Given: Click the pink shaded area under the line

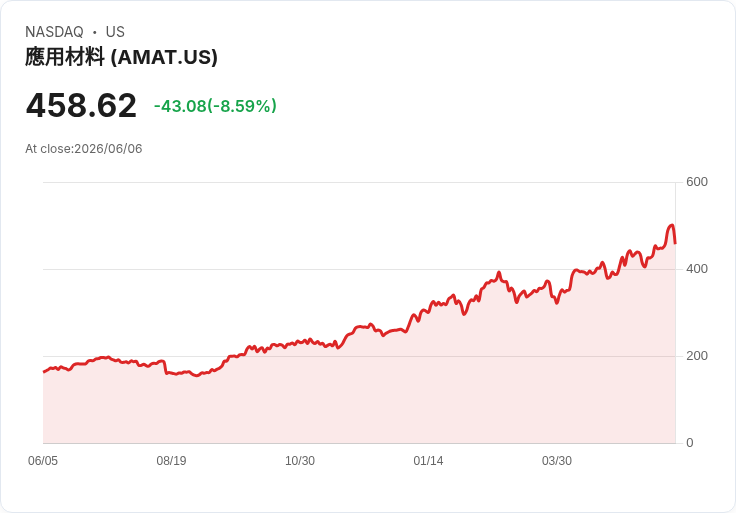Looking at the screenshot, I should point(359,399).
